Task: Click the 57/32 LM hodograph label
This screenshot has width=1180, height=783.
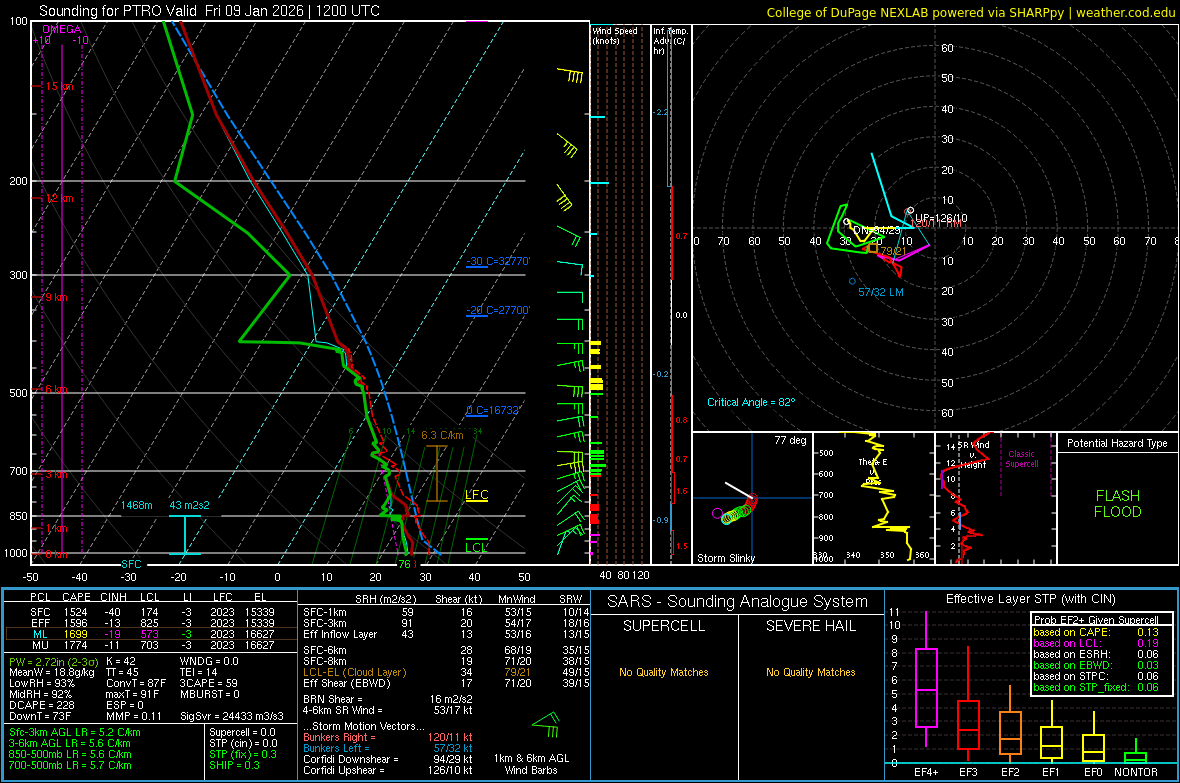Action: (x=880, y=292)
